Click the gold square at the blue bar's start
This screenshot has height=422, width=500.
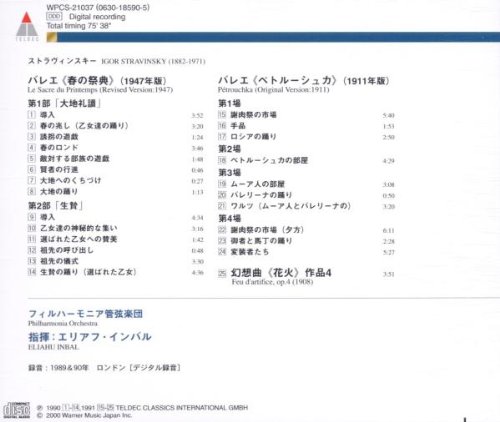(52, 37)
